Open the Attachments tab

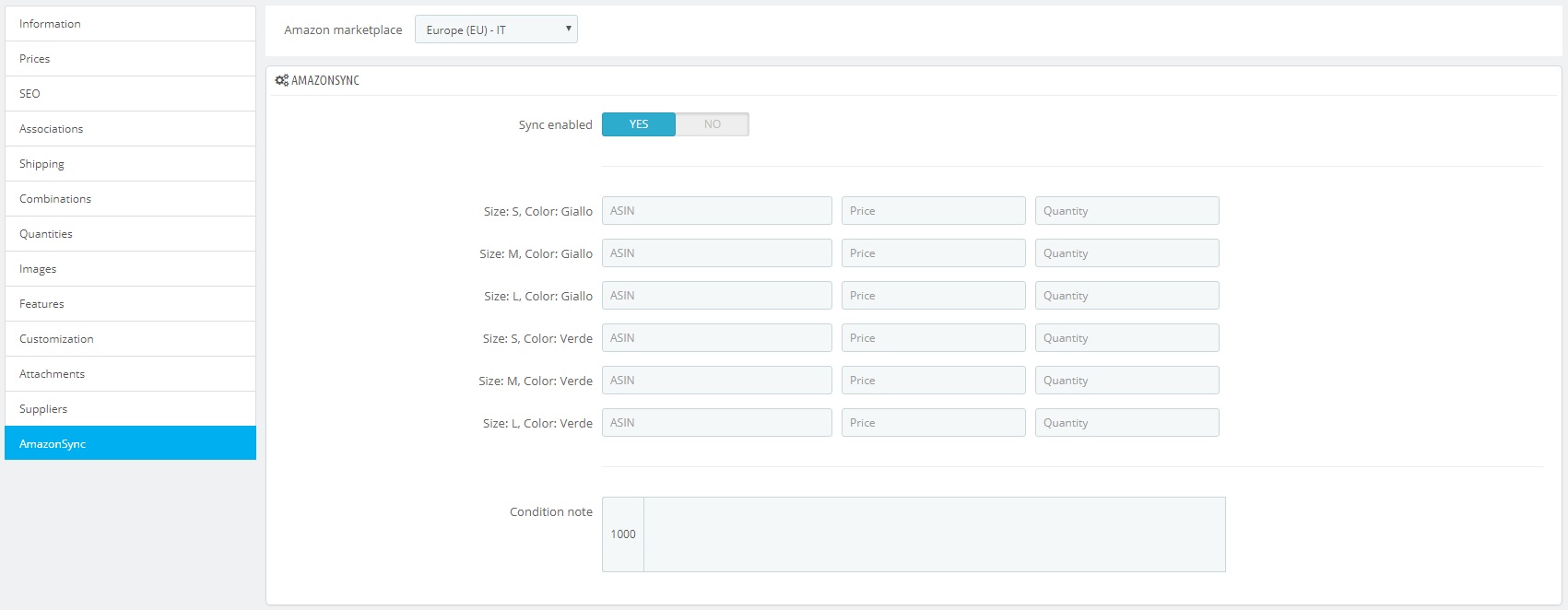tap(130, 374)
